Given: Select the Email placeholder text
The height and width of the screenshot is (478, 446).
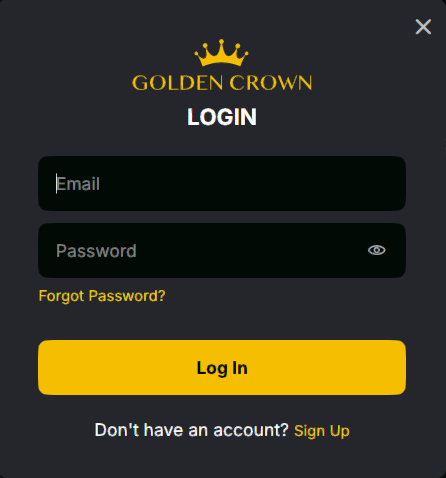Looking at the screenshot, I should point(78,184).
